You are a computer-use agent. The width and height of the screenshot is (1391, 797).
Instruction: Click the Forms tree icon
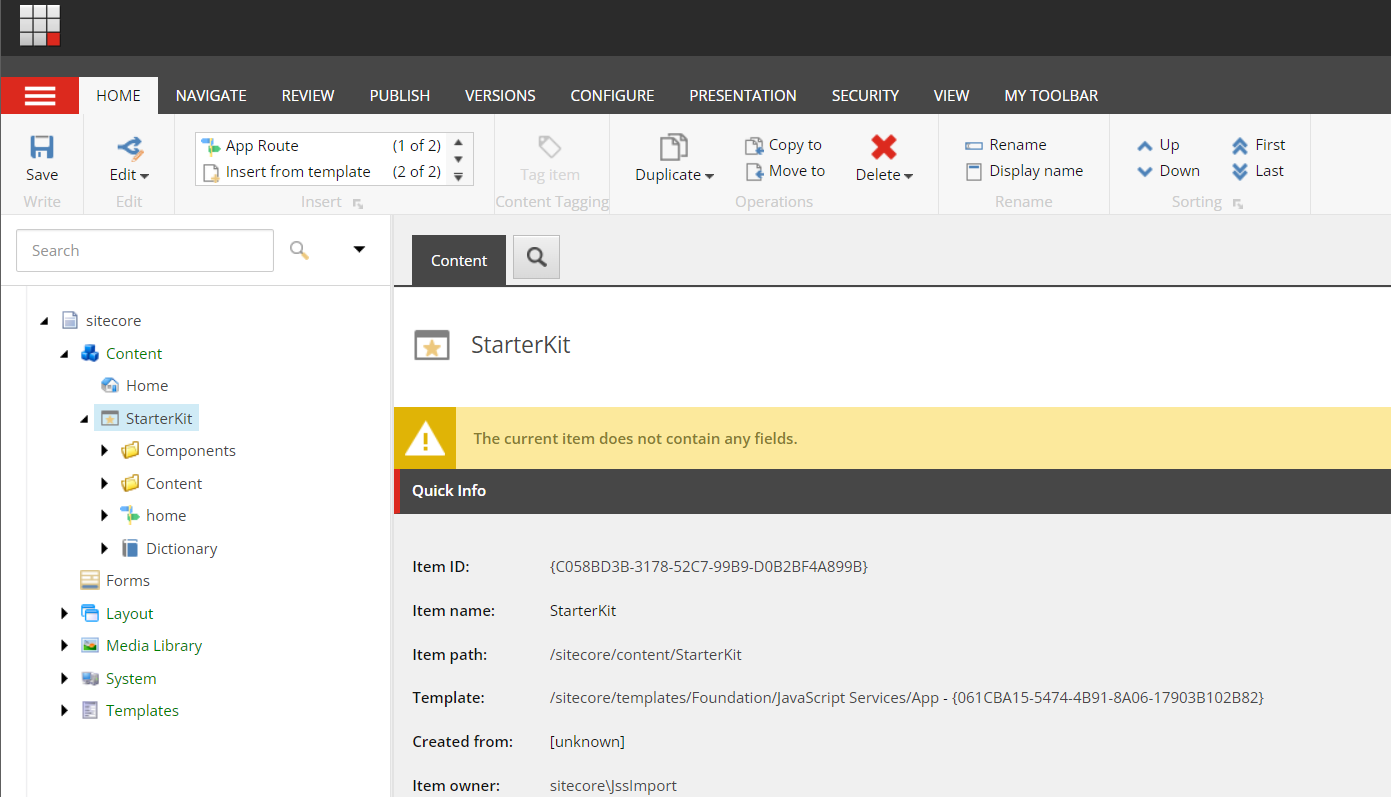pos(90,581)
